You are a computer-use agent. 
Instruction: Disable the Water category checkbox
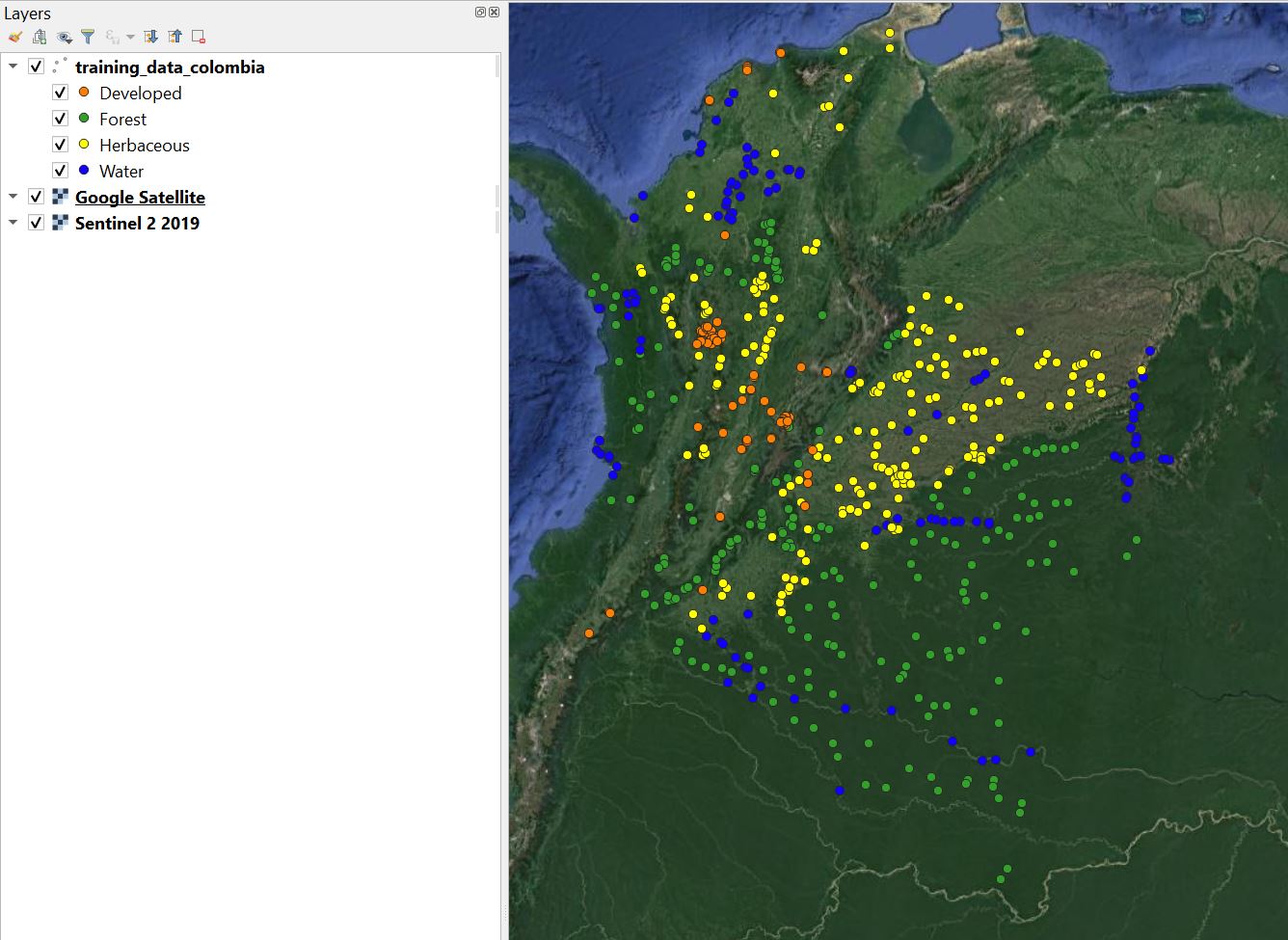[60, 171]
